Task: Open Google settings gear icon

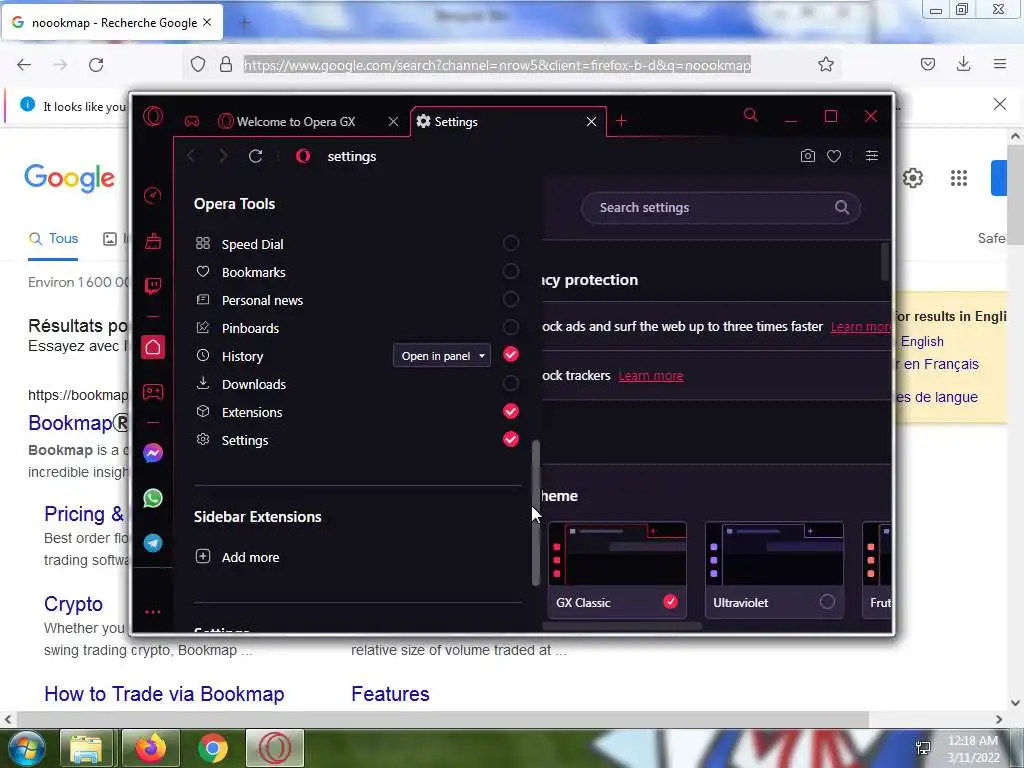Action: pos(913,178)
